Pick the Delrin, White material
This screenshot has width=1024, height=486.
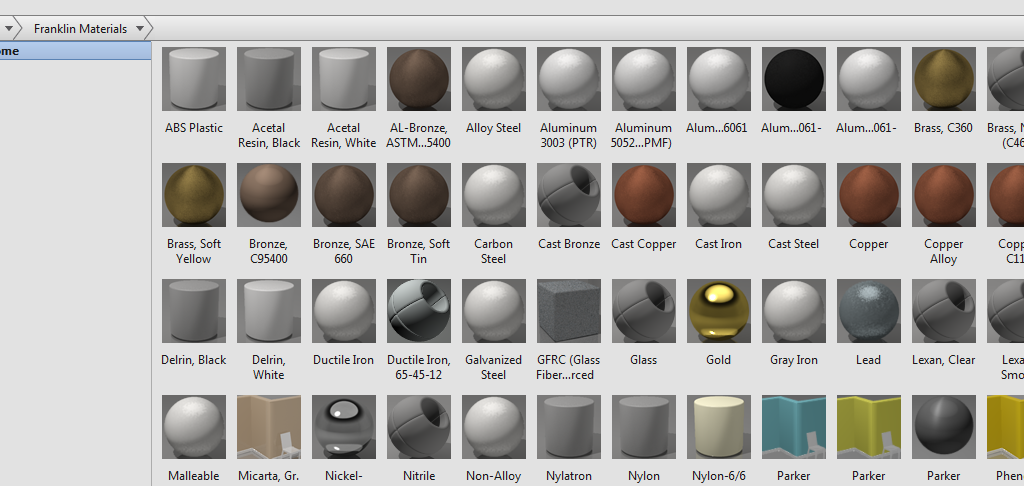click(269, 311)
